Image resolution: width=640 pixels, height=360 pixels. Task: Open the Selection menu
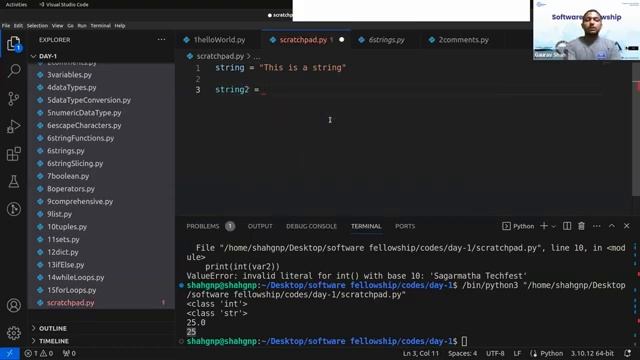(x=37, y=26)
